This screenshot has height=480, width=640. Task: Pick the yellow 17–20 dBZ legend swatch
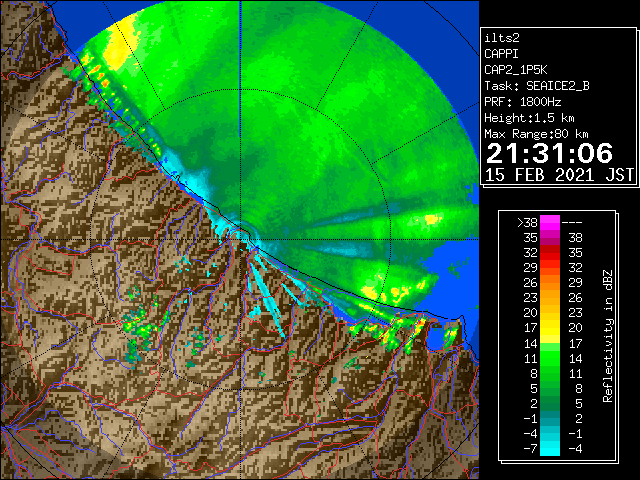click(x=550, y=328)
